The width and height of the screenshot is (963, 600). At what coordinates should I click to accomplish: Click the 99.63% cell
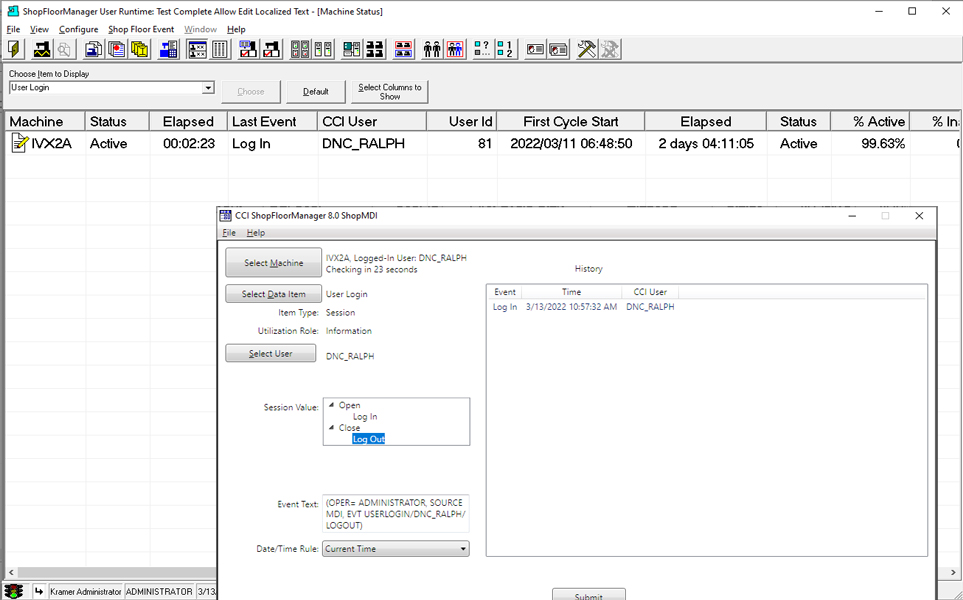pos(870,144)
